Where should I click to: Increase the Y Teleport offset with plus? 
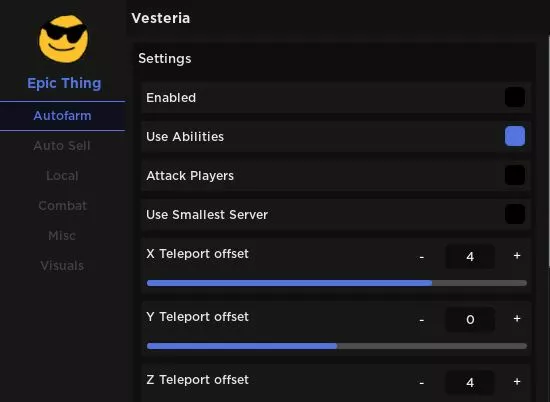click(517, 319)
